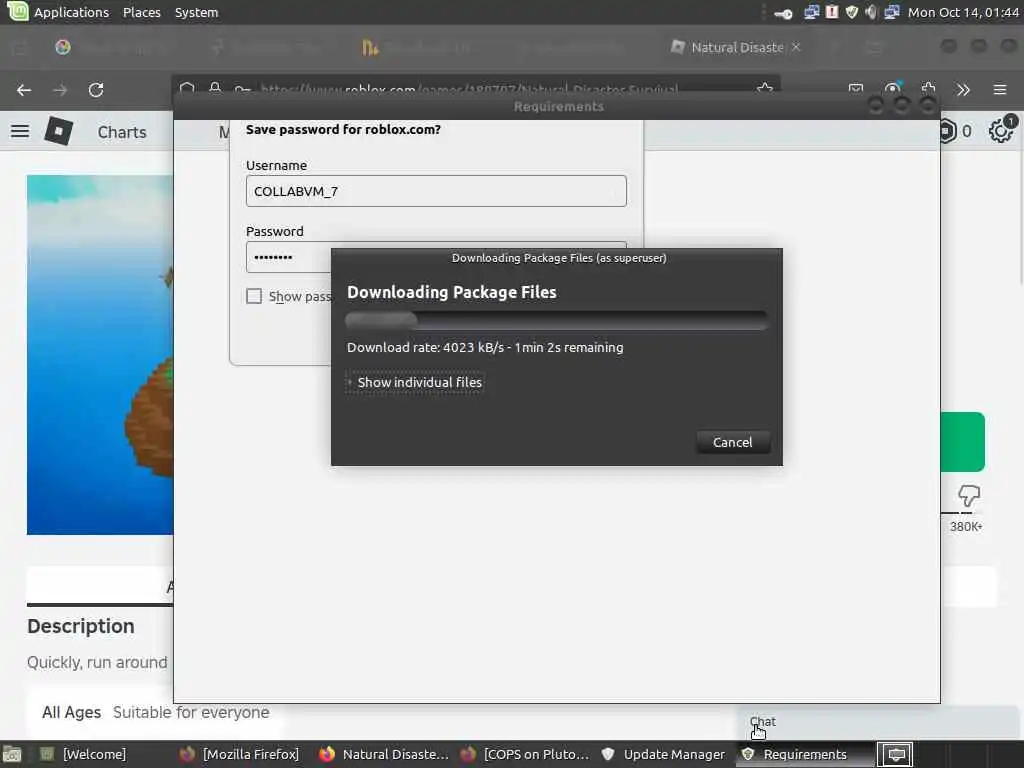Expand Show individual files
Image resolution: width=1024 pixels, height=768 pixels.
(416, 382)
